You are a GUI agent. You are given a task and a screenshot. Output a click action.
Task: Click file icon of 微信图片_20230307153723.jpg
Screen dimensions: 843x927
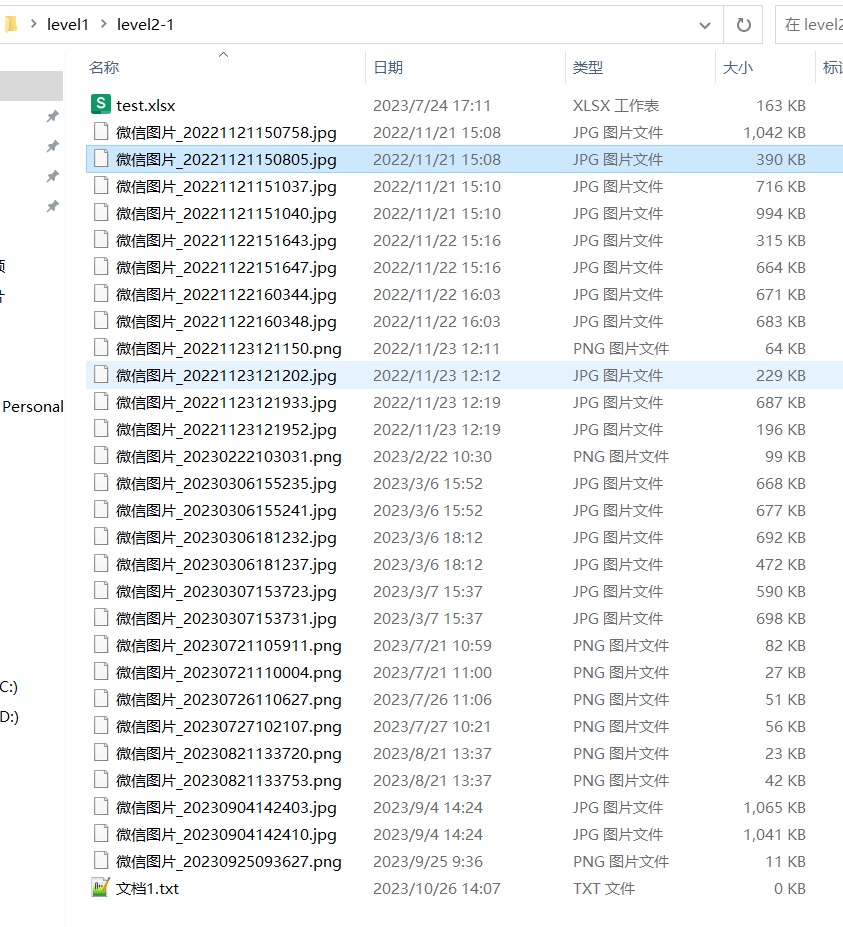[101, 591]
